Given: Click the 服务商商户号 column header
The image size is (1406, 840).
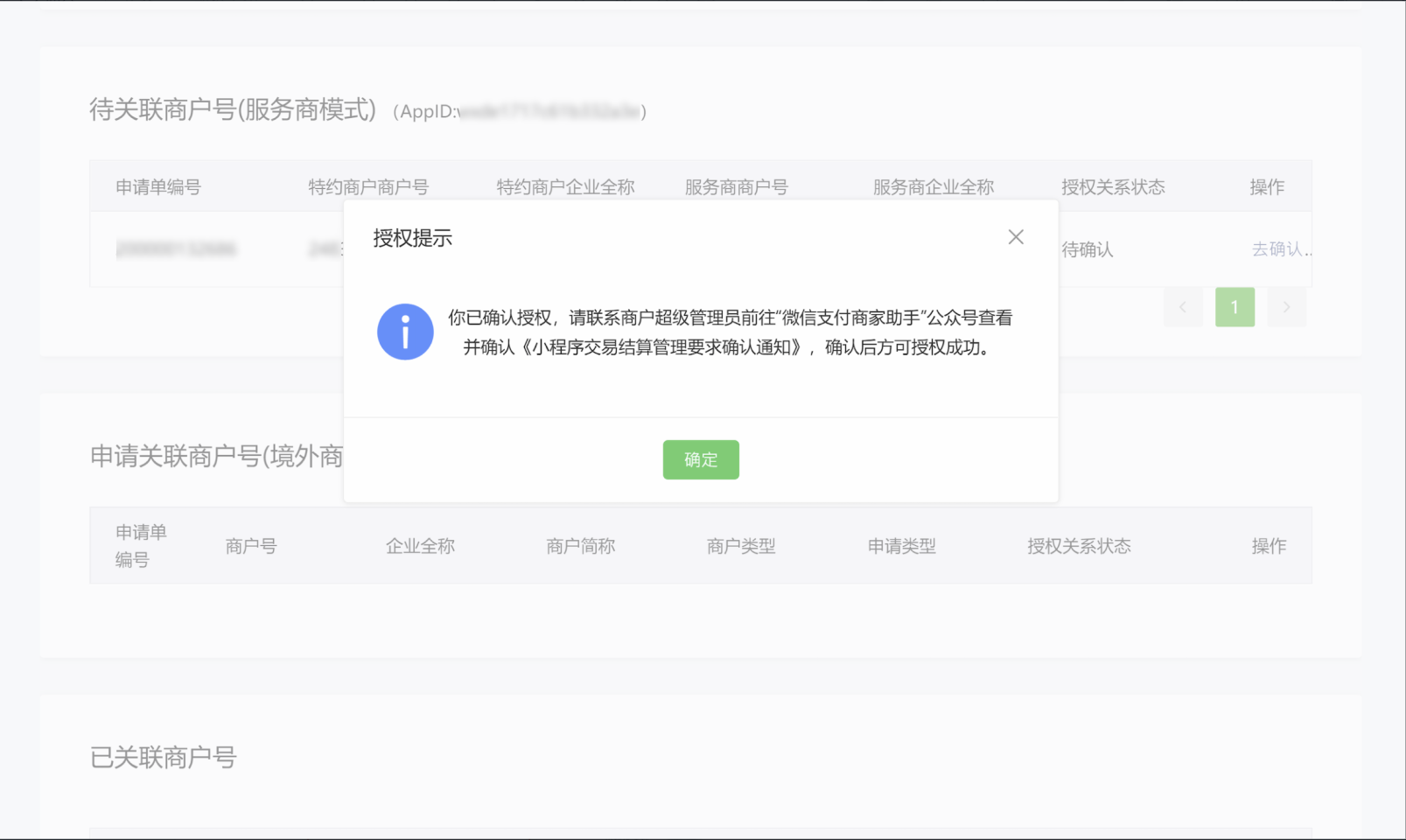Looking at the screenshot, I should (737, 187).
